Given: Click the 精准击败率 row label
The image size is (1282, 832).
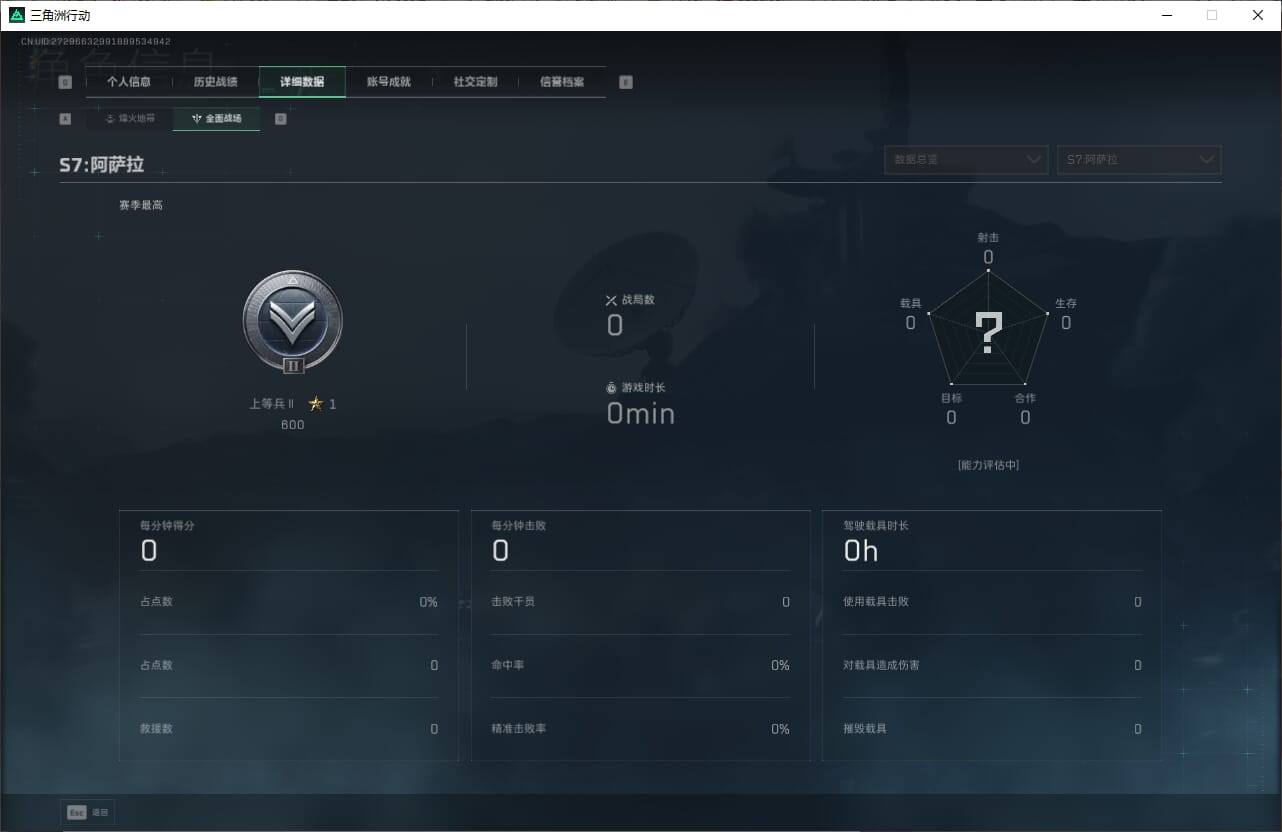Looking at the screenshot, I should point(519,729).
